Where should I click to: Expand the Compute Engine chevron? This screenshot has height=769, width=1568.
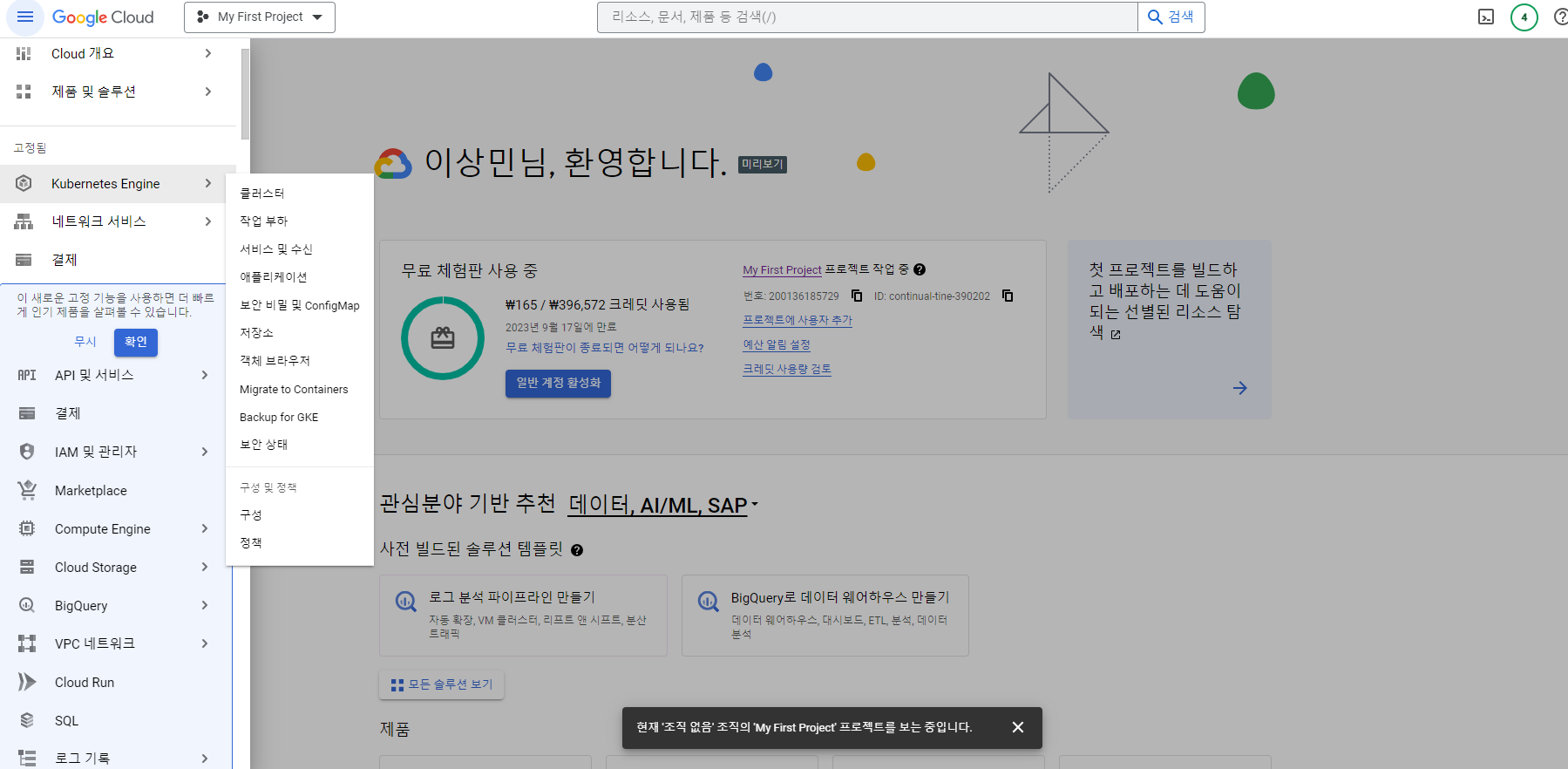205,528
